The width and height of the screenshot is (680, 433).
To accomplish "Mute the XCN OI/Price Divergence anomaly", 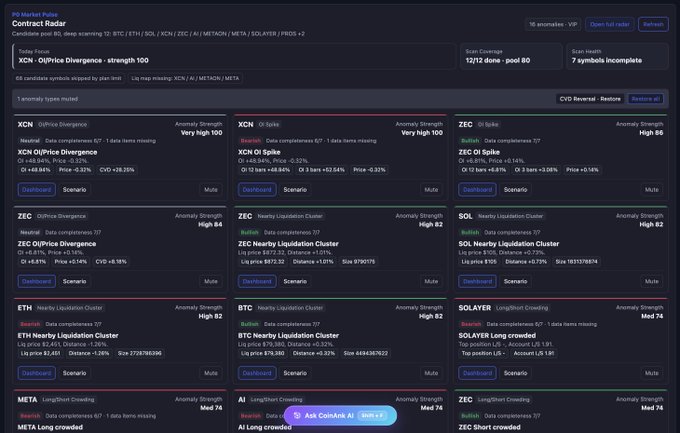I will 211,190.
